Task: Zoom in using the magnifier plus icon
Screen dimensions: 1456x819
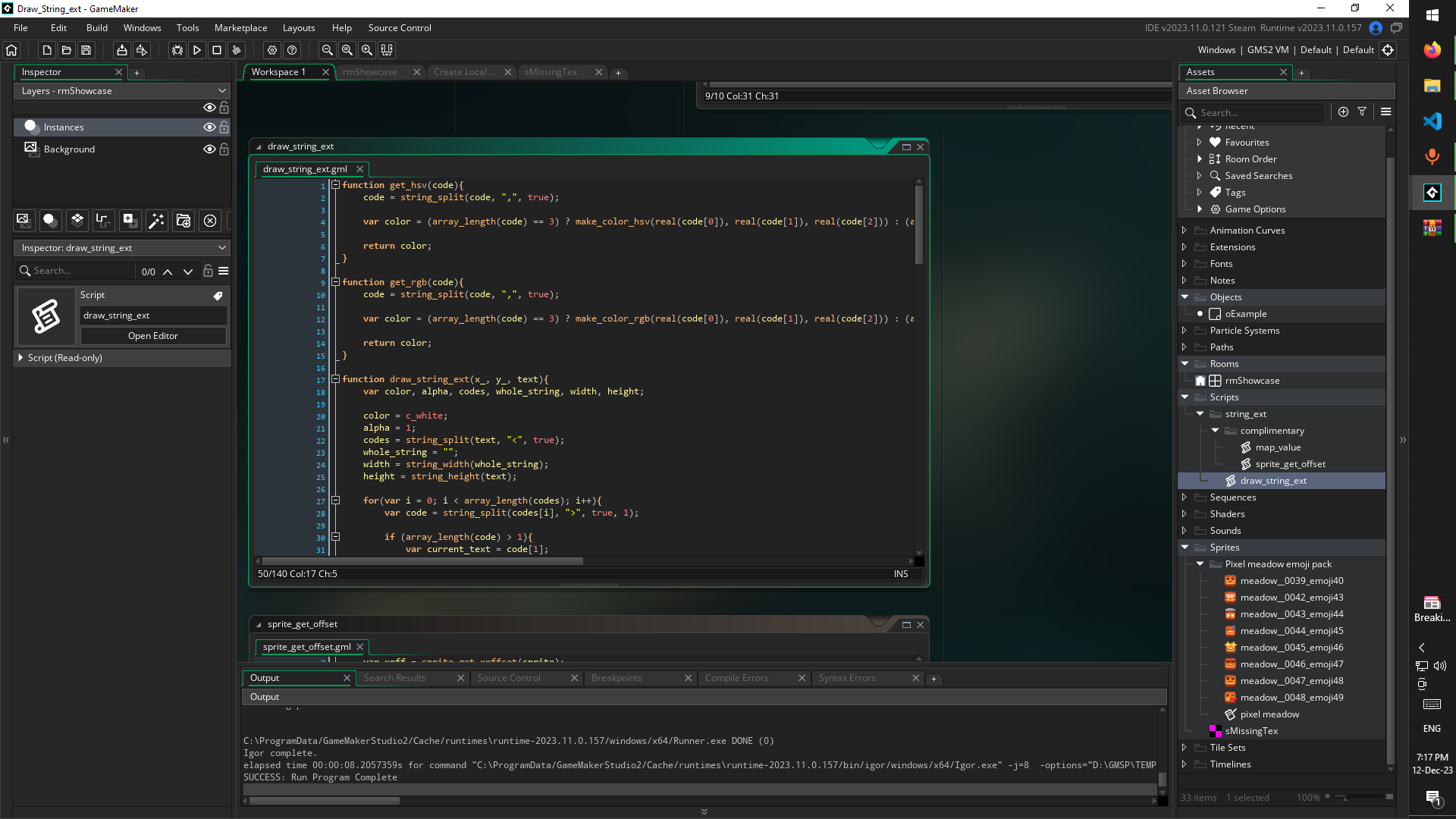Action: coord(368,50)
